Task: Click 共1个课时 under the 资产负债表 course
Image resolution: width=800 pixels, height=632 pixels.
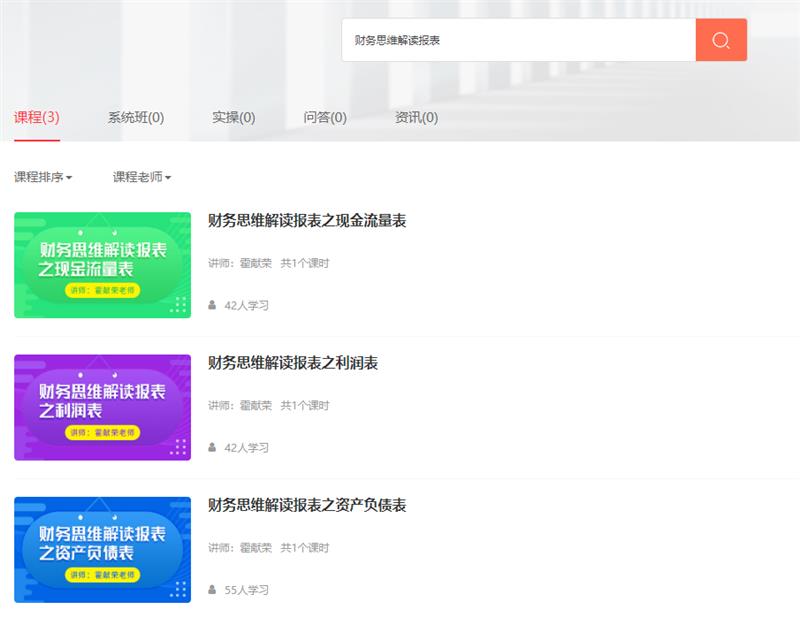Action: pyautogui.click(x=304, y=548)
